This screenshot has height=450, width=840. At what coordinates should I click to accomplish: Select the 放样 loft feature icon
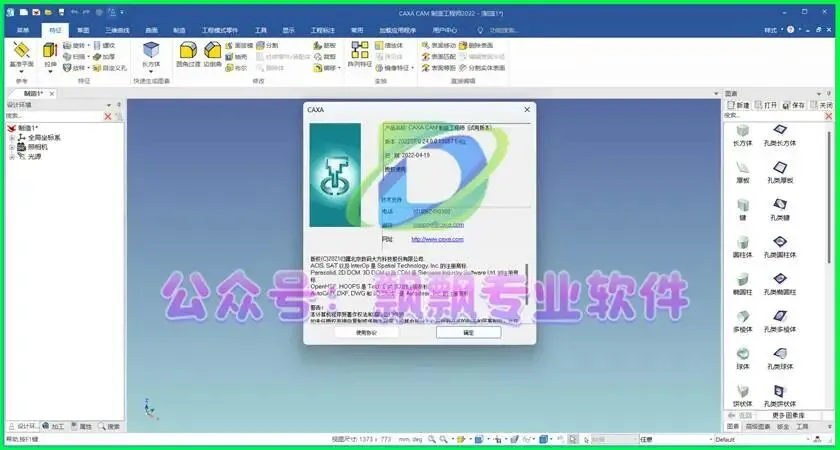[67, 68]
